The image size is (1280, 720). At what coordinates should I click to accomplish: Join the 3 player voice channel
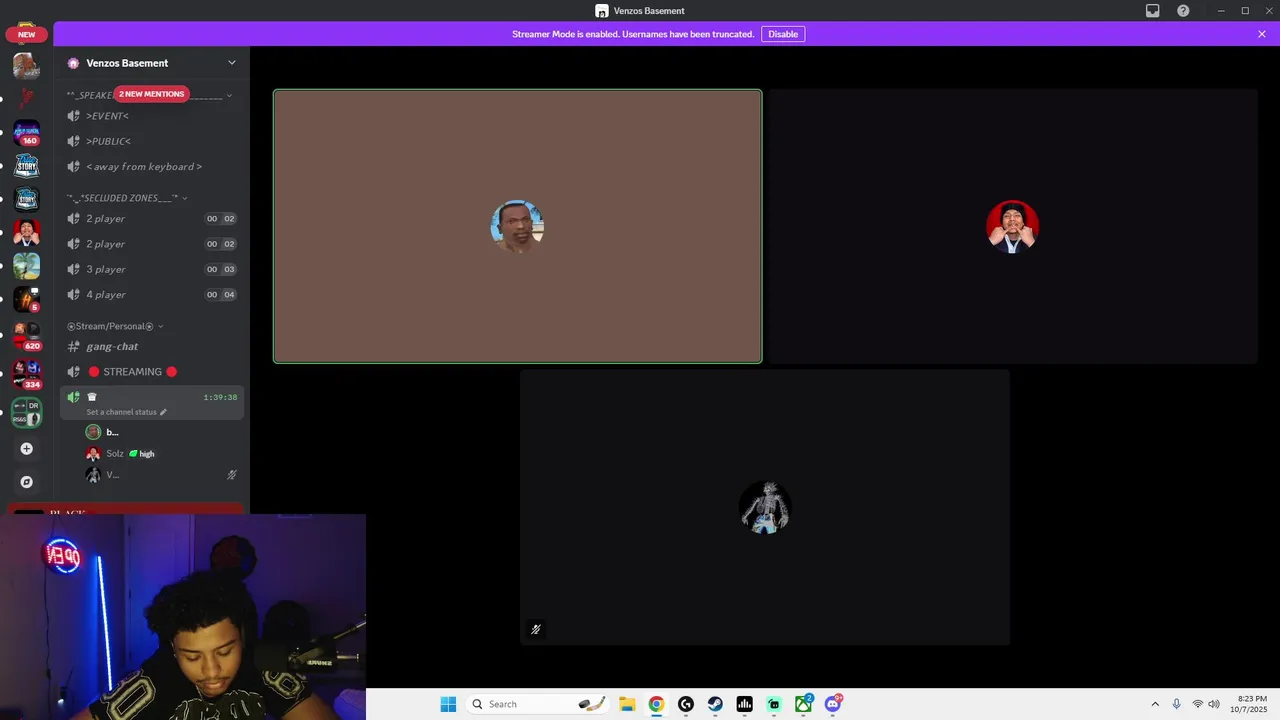pos(150,269)
